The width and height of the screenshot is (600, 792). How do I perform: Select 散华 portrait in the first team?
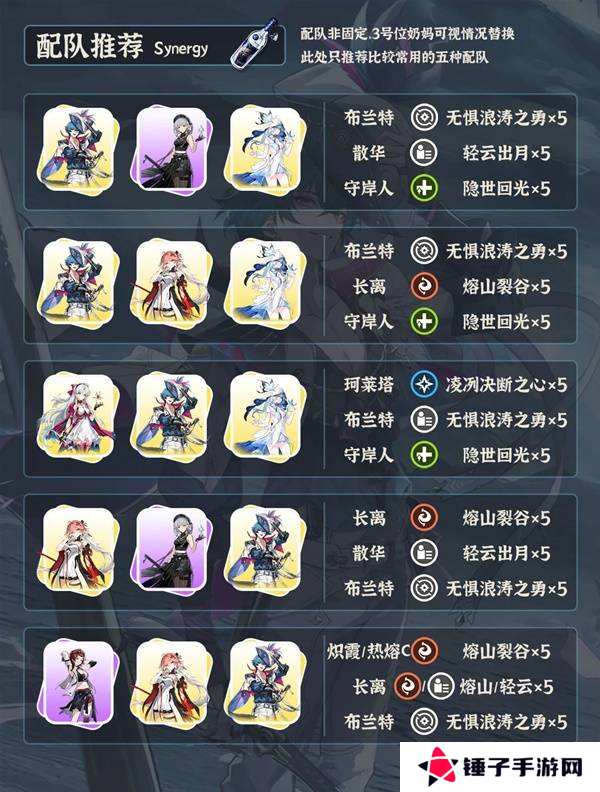pyautogui.click(x=173, y=150)
